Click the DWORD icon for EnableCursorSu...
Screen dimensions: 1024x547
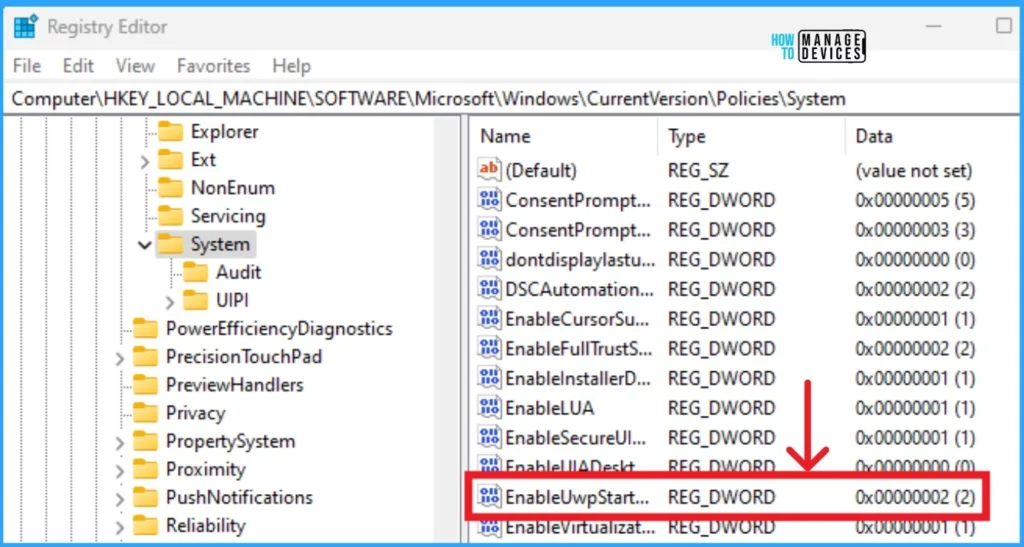click(x=489, y=318)
